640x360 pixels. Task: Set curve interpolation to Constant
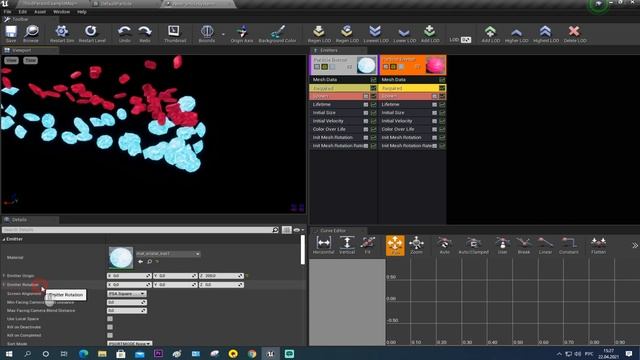pyautogui.click(x=569, y=245)
